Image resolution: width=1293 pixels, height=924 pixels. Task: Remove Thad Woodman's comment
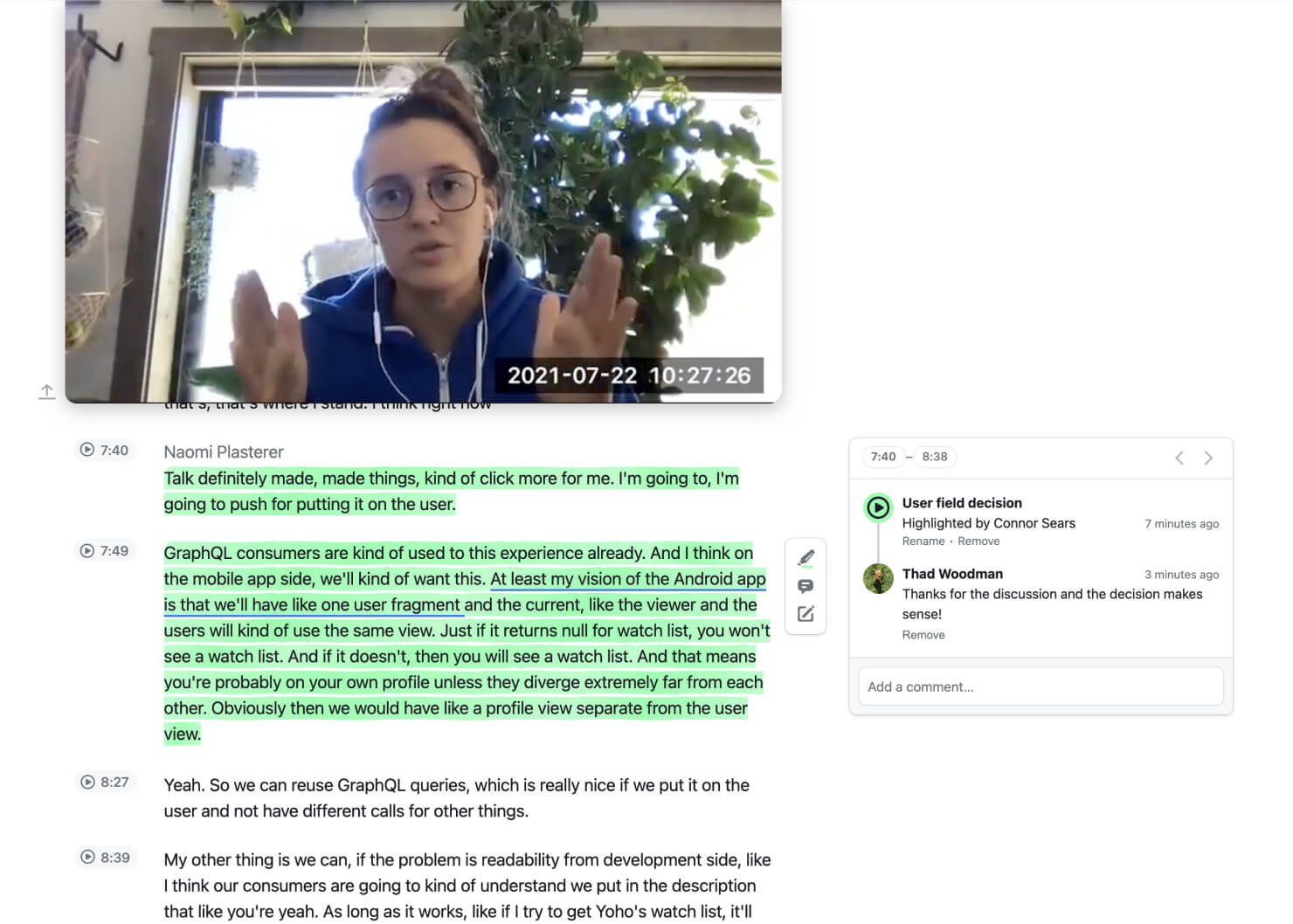(923, 635)
